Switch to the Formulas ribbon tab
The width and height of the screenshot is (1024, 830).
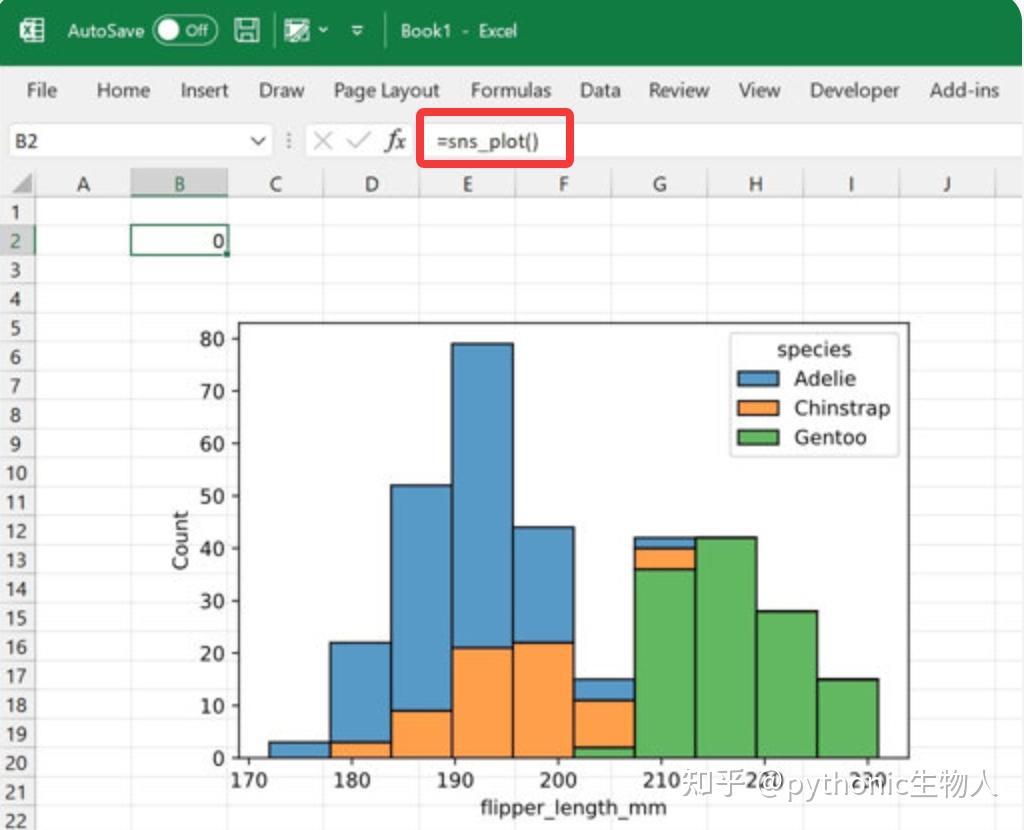[x=511, y=90]
